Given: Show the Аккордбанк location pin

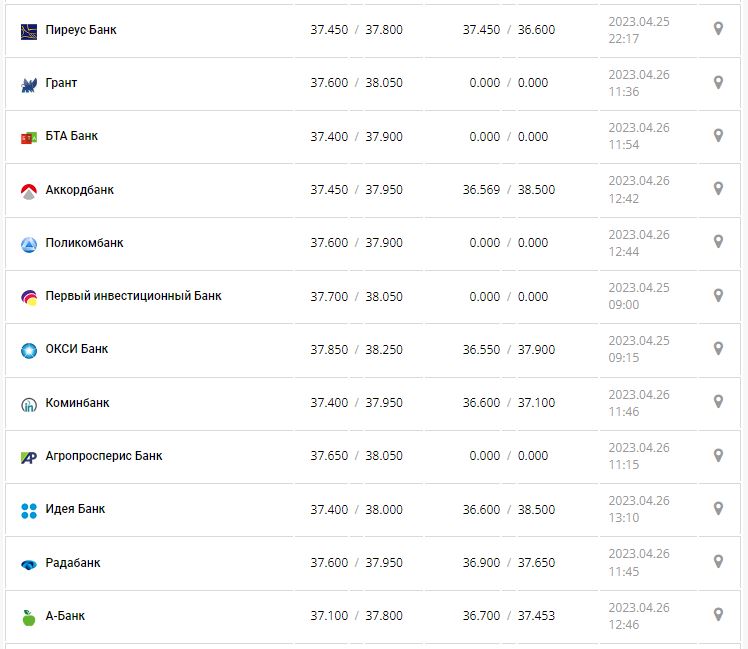Looking at the screenshot, I should click(x=718, y=189).
